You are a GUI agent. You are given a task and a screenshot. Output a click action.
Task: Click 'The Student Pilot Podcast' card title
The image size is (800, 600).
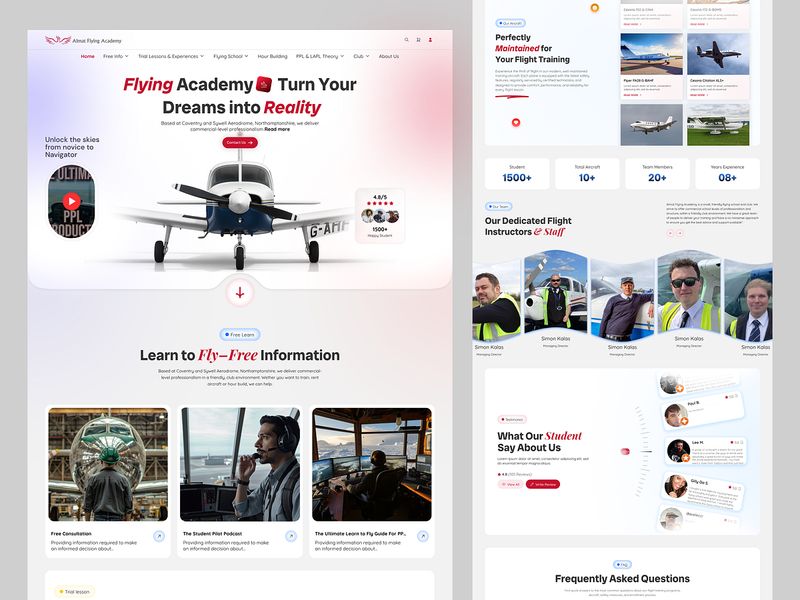click(x=212, y=534)
